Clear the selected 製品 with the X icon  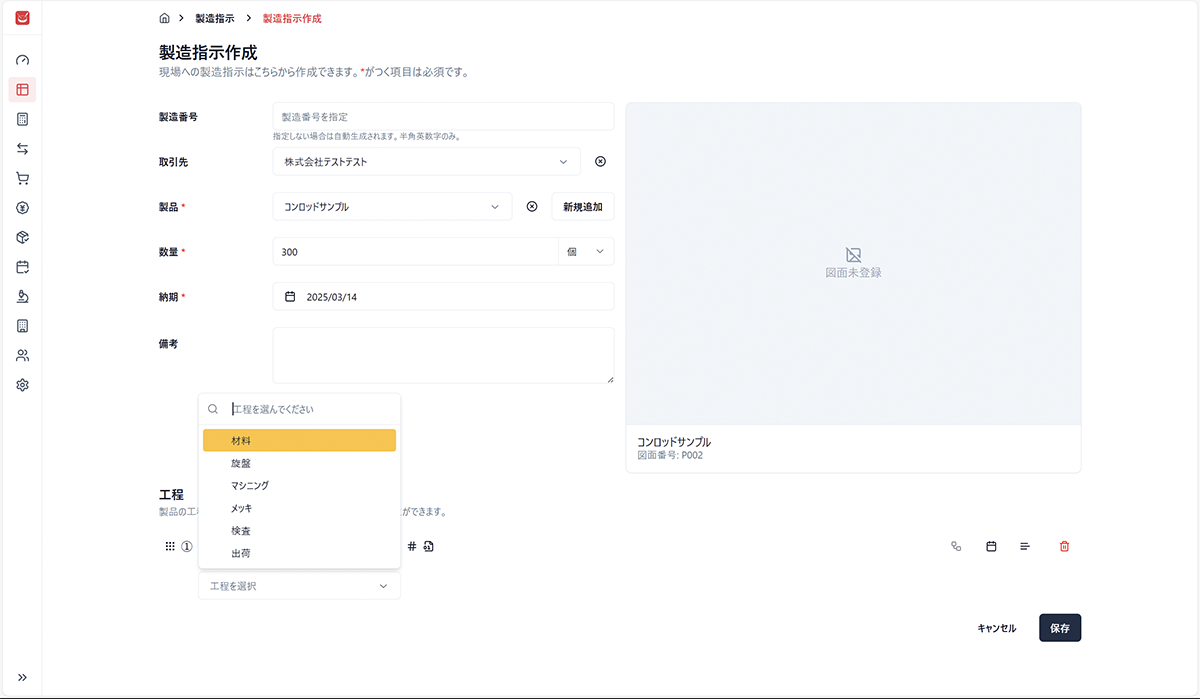tap(532, 207)
